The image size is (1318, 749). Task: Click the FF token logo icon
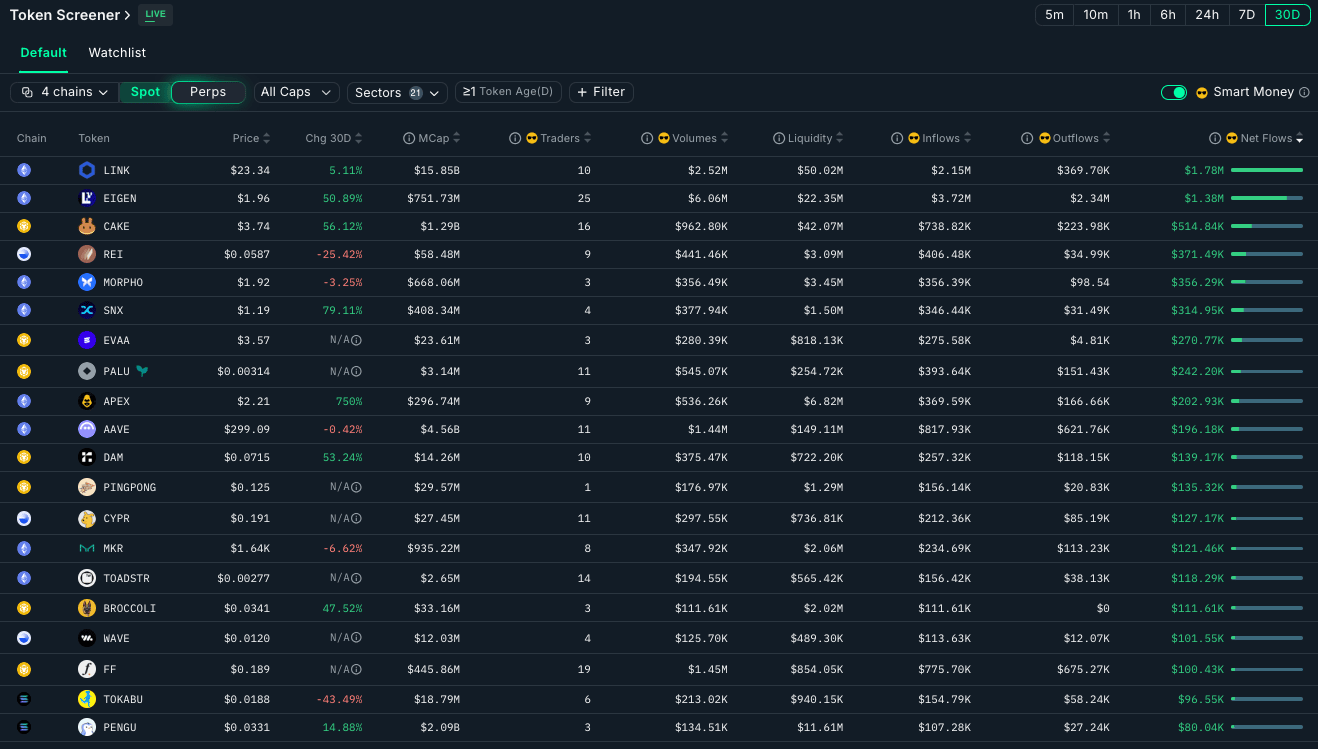point(87,668)
